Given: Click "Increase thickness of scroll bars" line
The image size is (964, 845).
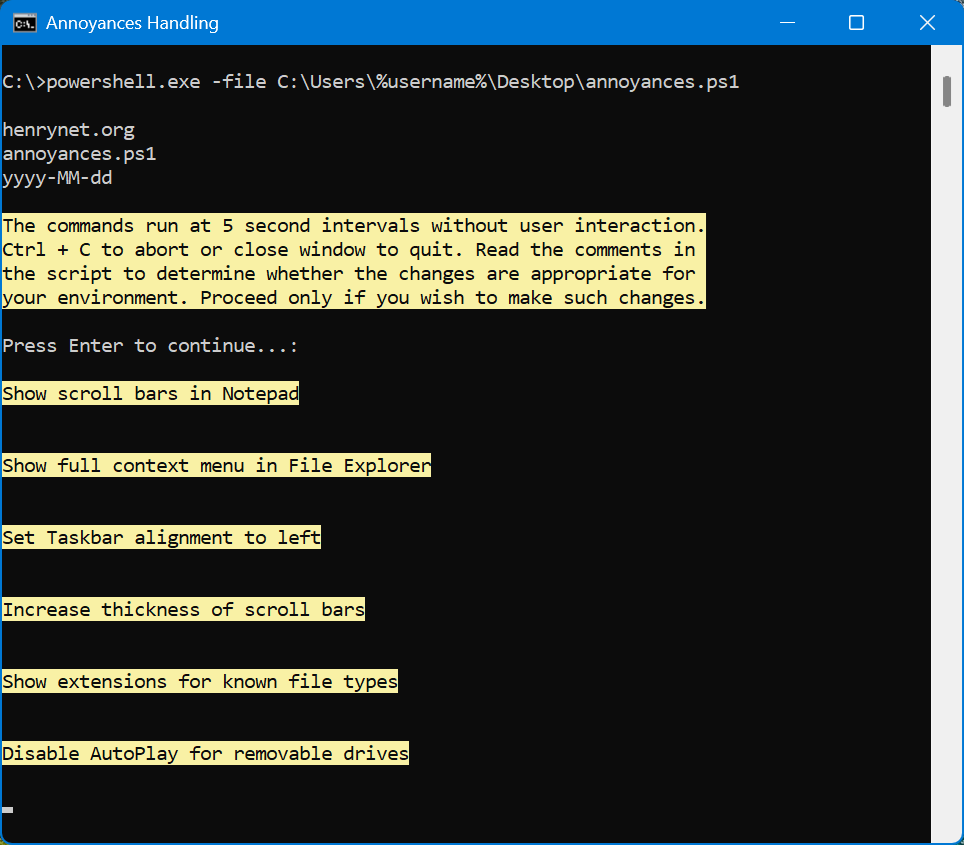Looking at the screenshot, I should coord(183,610).
